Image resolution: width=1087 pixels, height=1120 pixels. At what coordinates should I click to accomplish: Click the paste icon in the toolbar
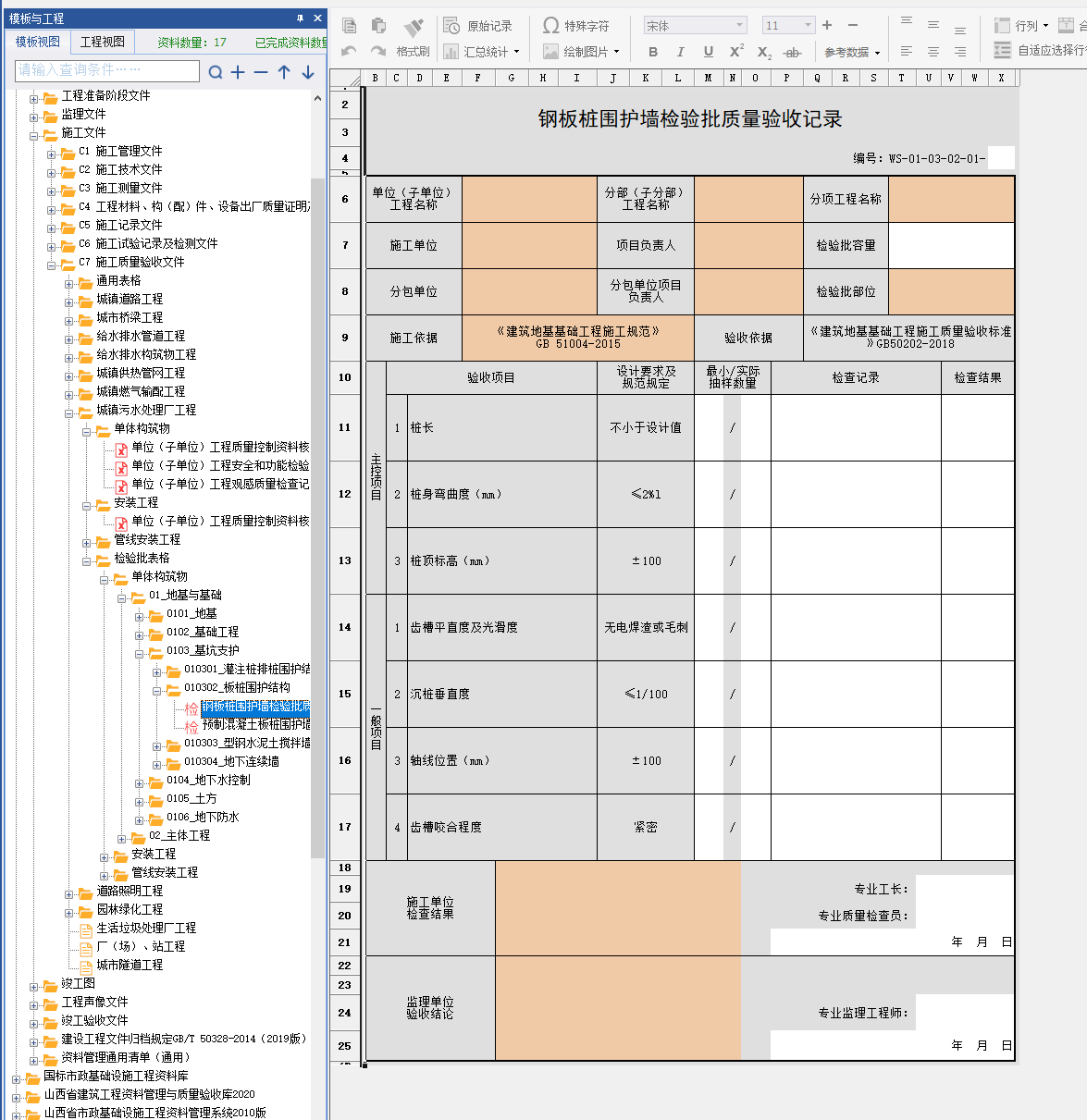[x=378, y=26]
